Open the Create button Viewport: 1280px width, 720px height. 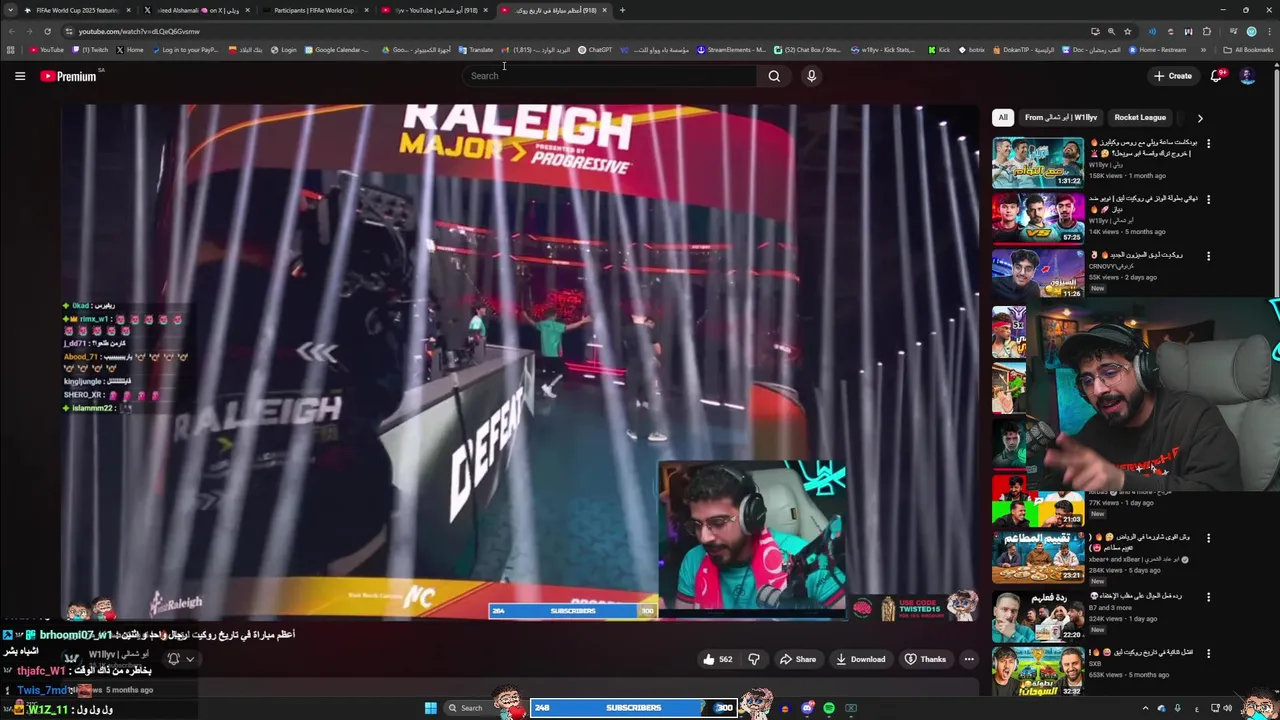tap(1173, 76)
